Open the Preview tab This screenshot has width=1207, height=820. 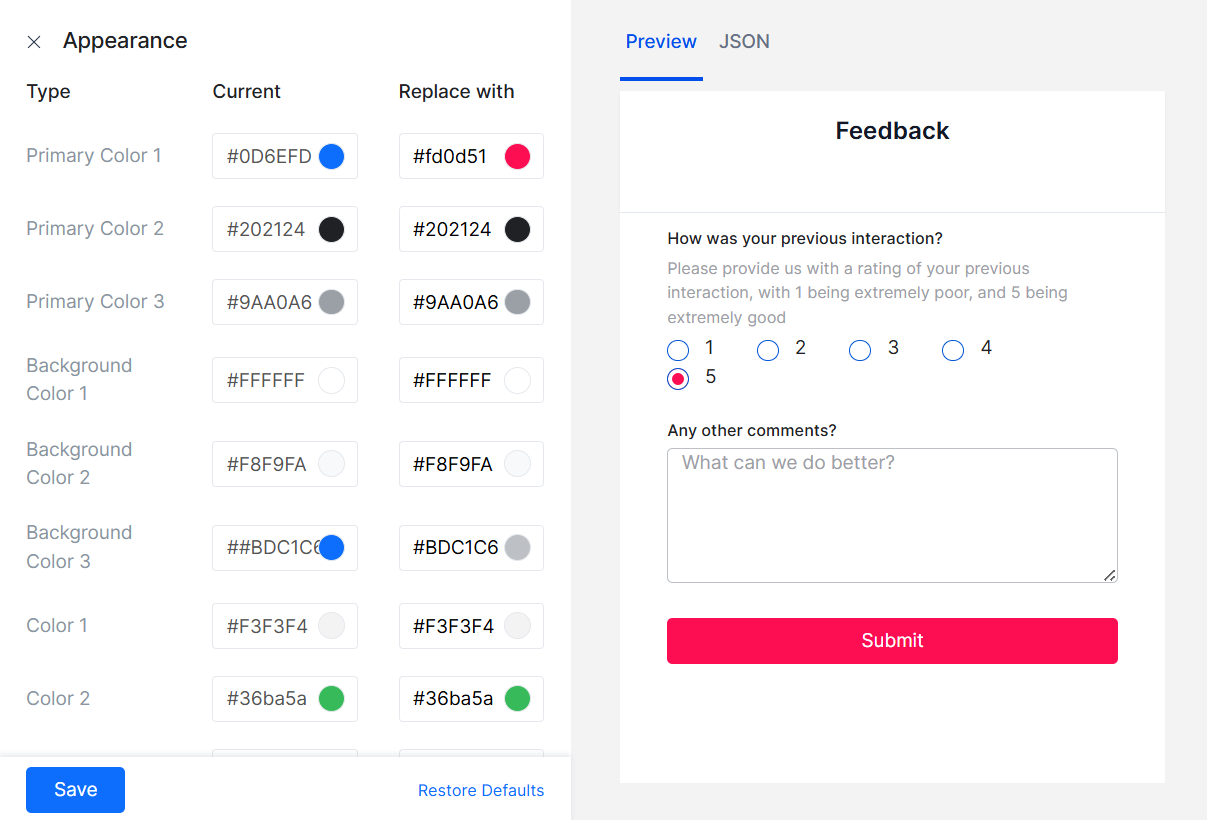coord(661,42)
